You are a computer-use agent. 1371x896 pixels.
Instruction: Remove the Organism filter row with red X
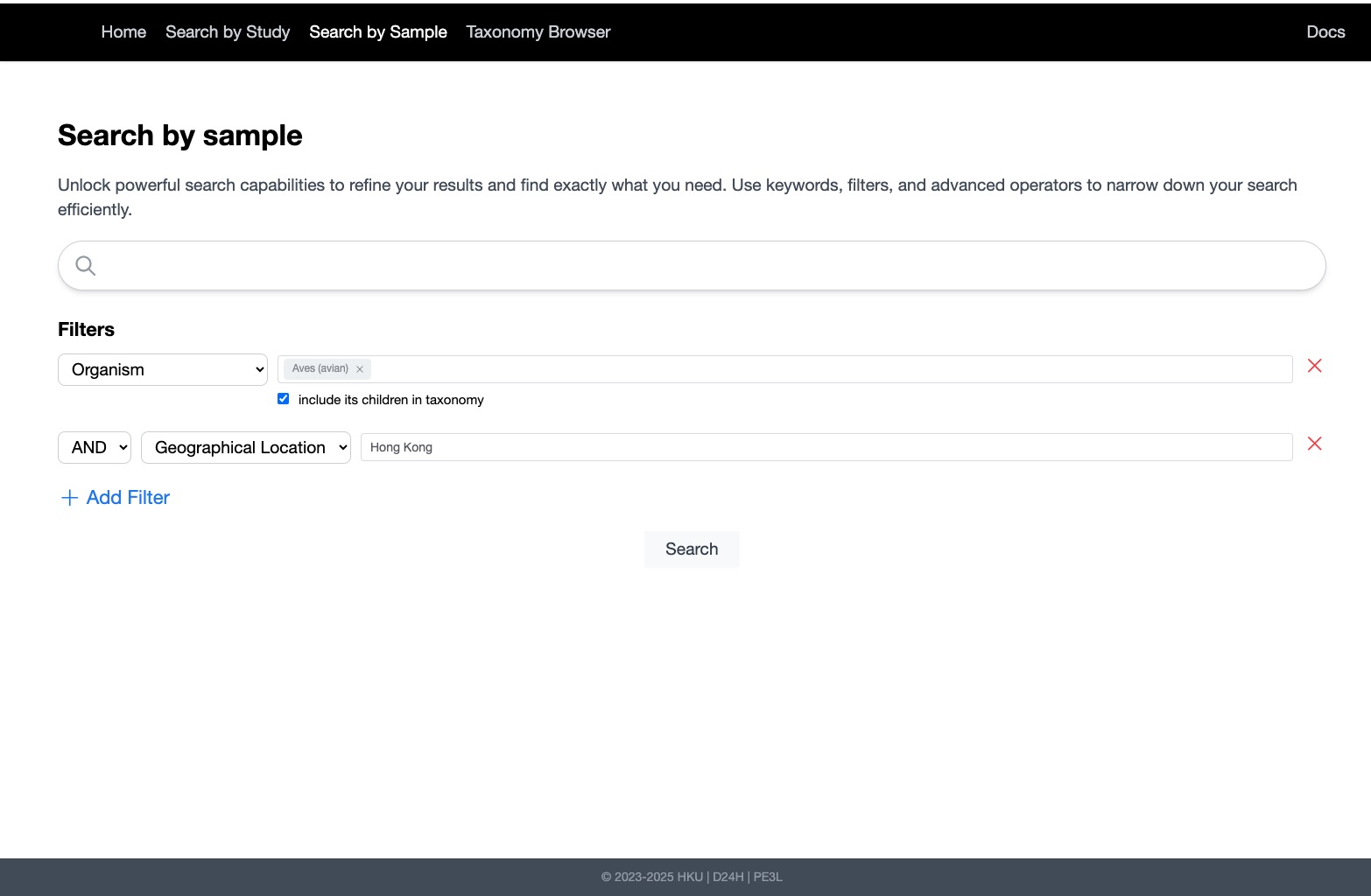click(1314, 366)
